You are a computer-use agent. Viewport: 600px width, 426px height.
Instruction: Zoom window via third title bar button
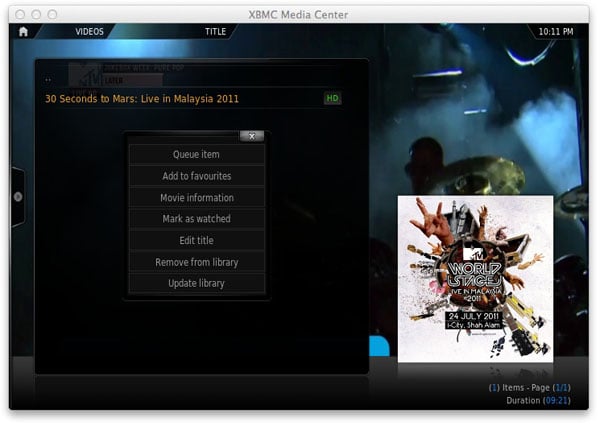tap(52, 15)
